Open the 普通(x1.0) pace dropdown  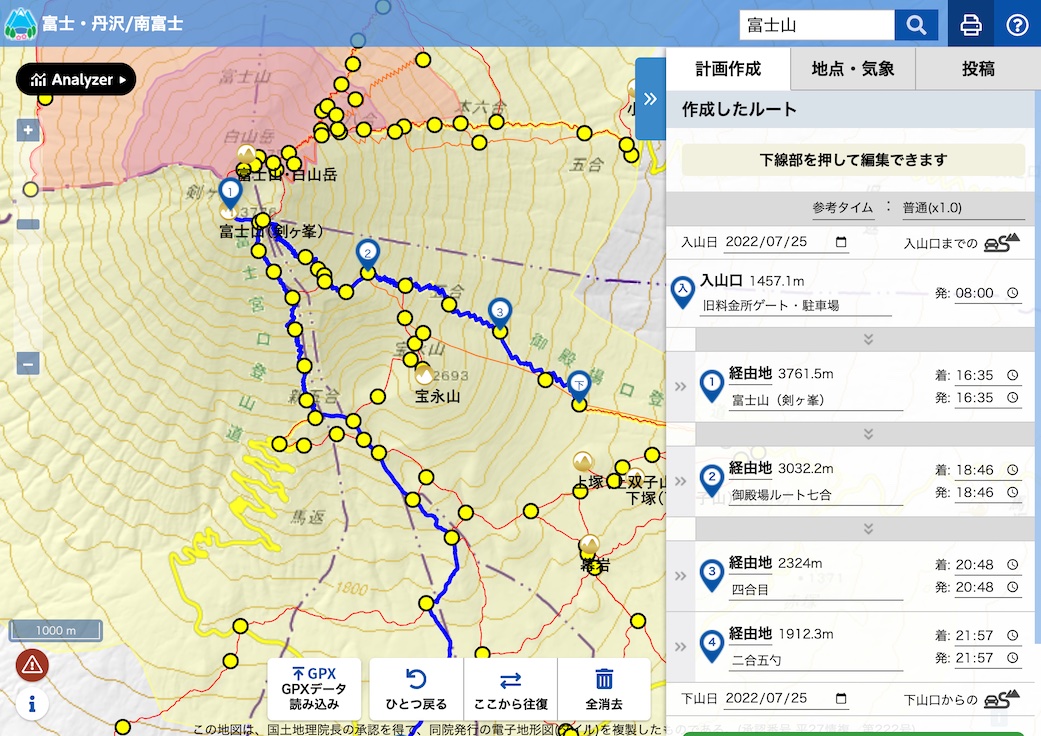(x=963, y=208)
